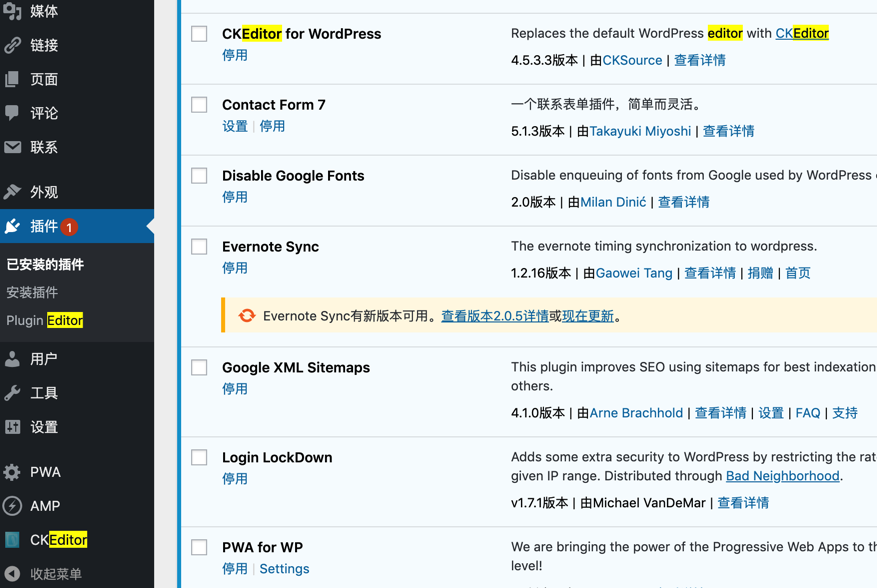Click the Links (链接) chain icon
This screenshot has height=588, width=877.
(12, 45)
